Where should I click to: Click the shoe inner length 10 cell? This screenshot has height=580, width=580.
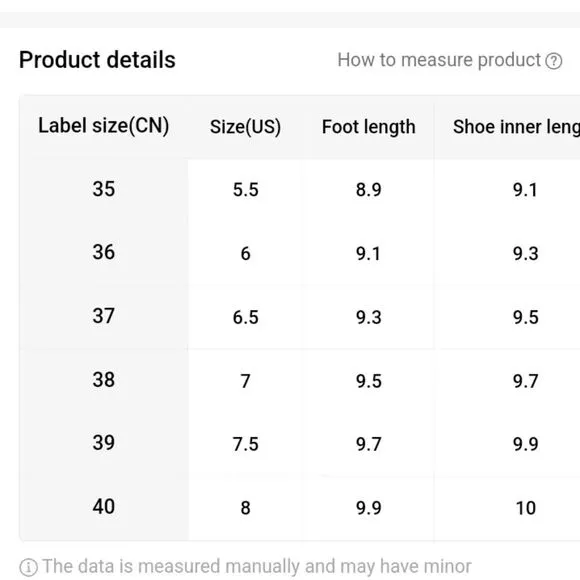pyautogui.click(x=526, y=508)
